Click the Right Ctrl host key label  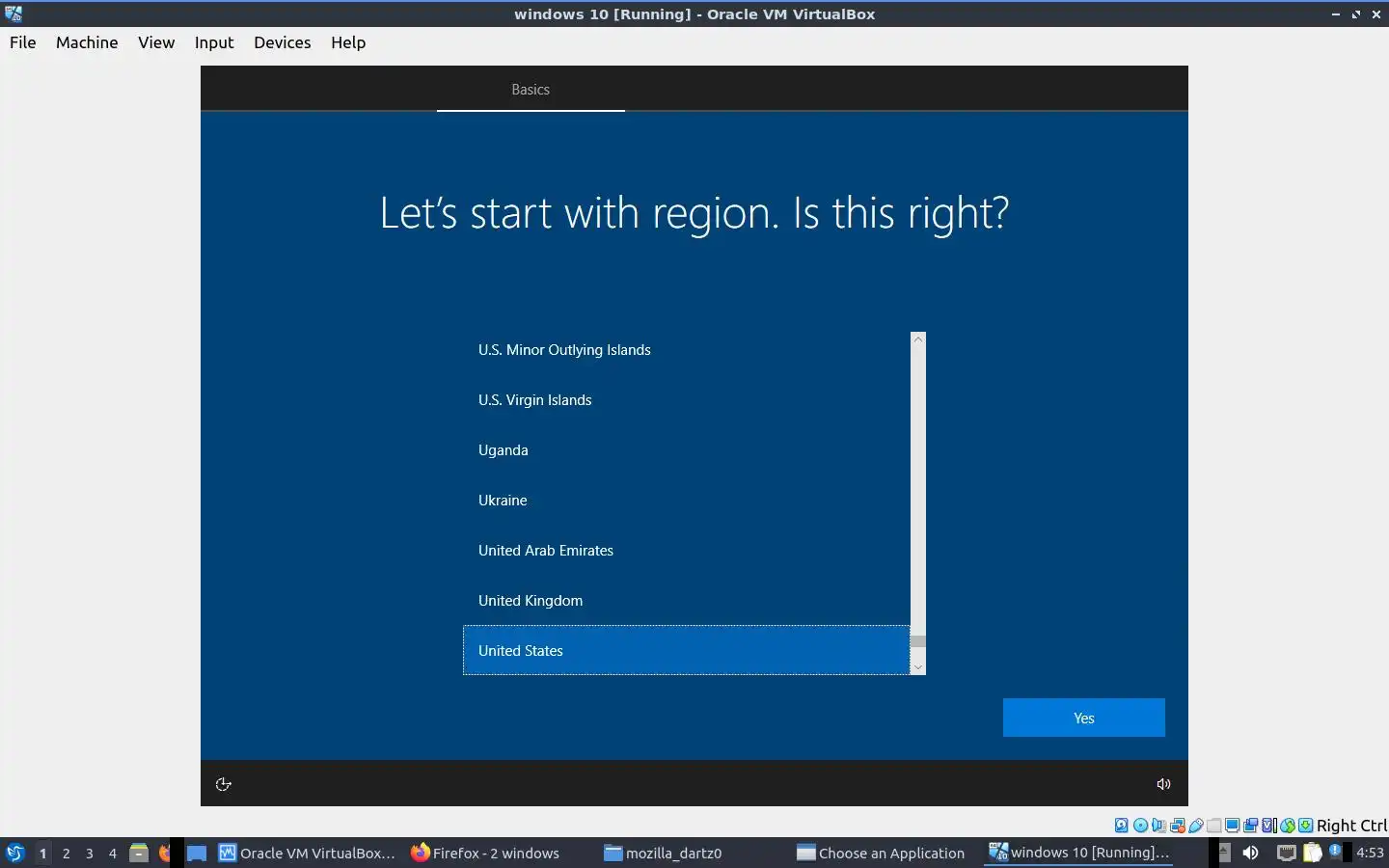[1351, 826]
